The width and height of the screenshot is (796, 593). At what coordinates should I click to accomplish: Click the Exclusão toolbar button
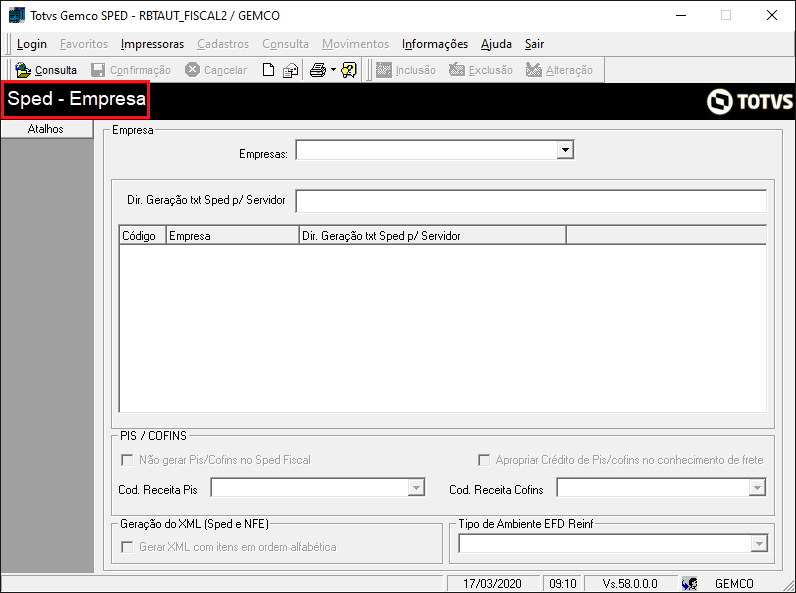481,70
